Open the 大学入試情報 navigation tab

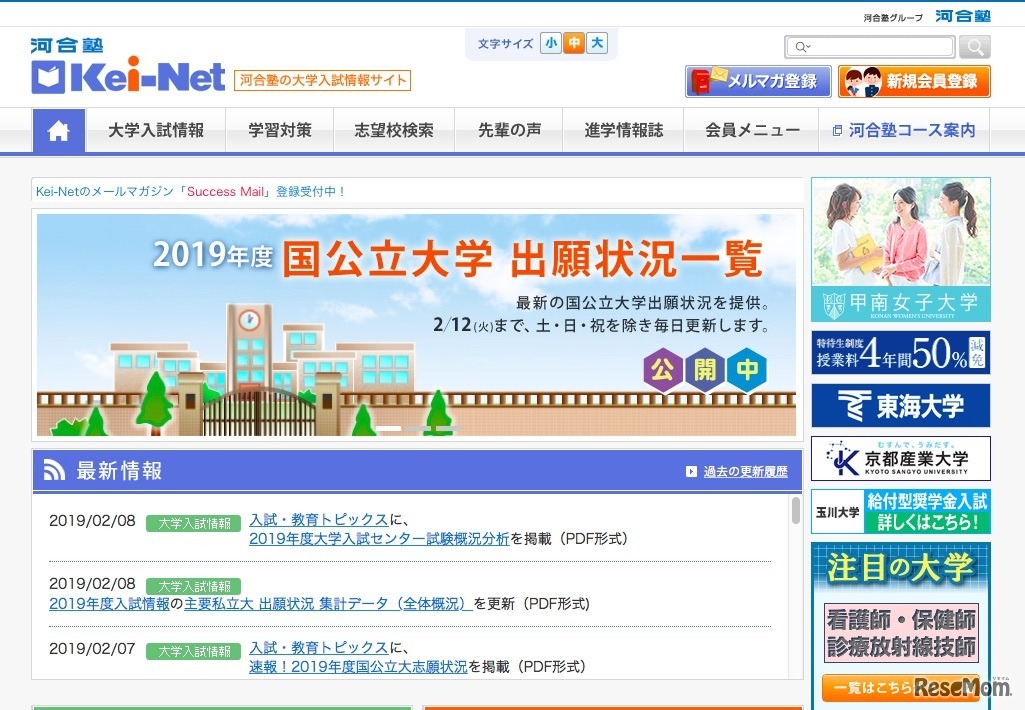click(x=156, y=129)
